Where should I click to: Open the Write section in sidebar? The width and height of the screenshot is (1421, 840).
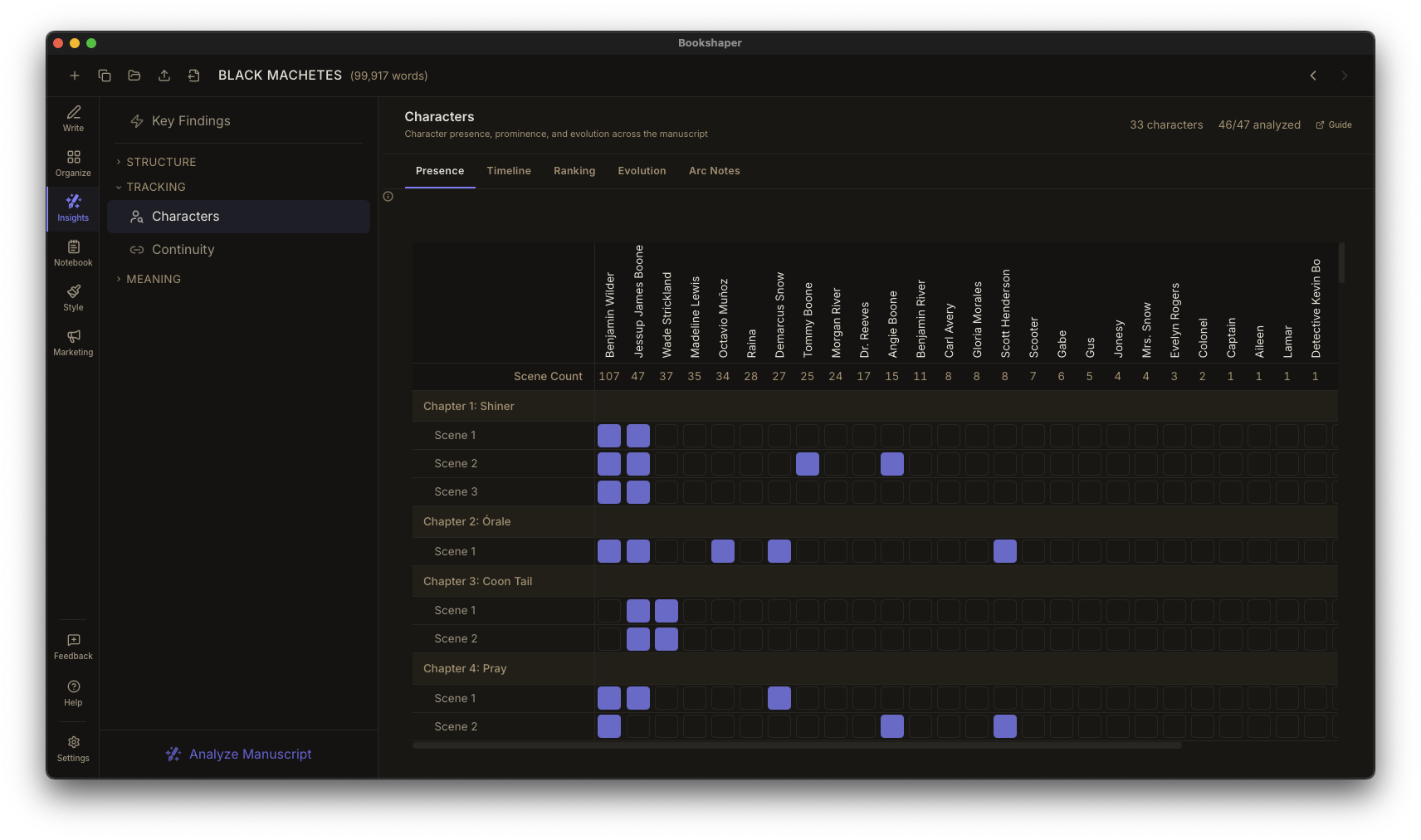pyautogui.click(x=73, y=119)
